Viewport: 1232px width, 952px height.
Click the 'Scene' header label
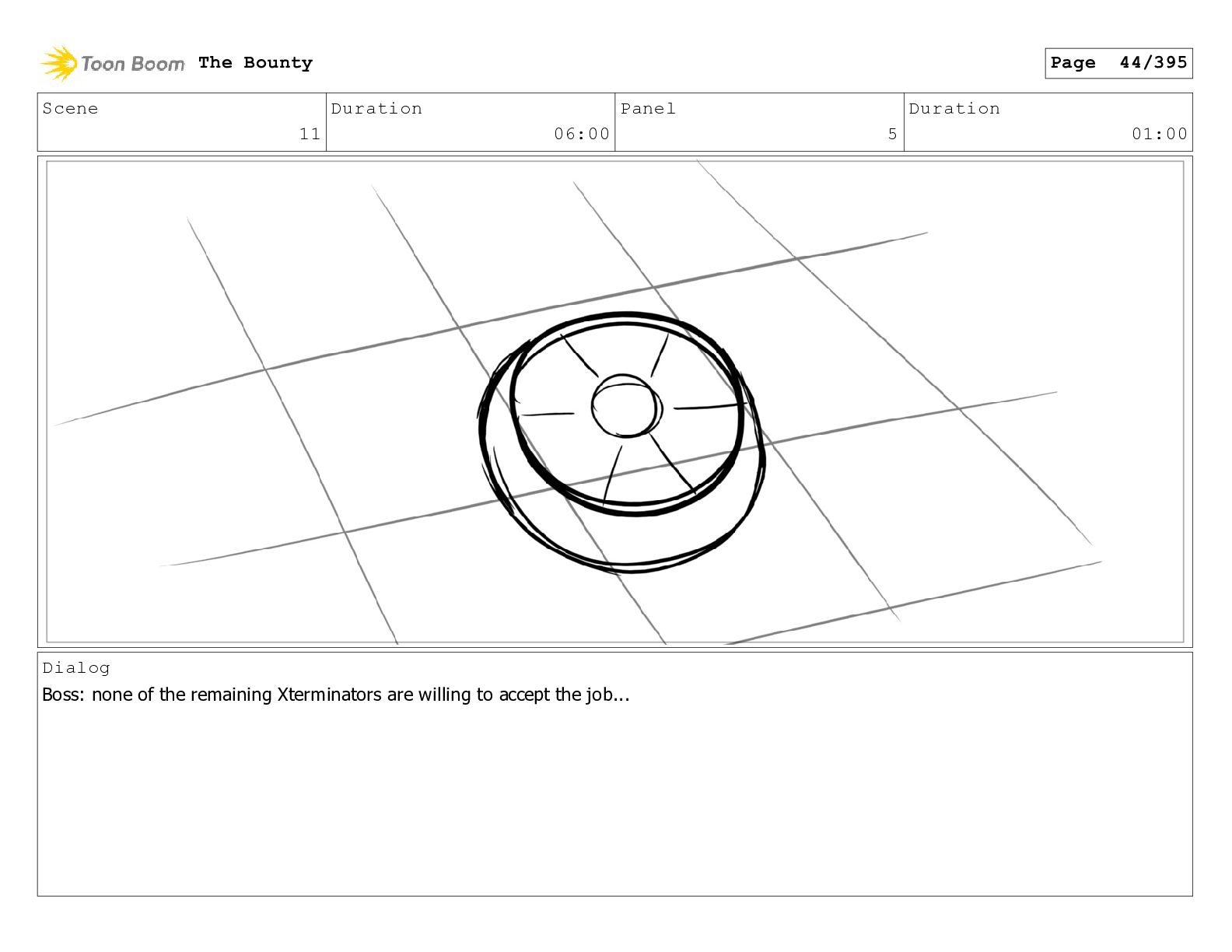pos(70,109)
